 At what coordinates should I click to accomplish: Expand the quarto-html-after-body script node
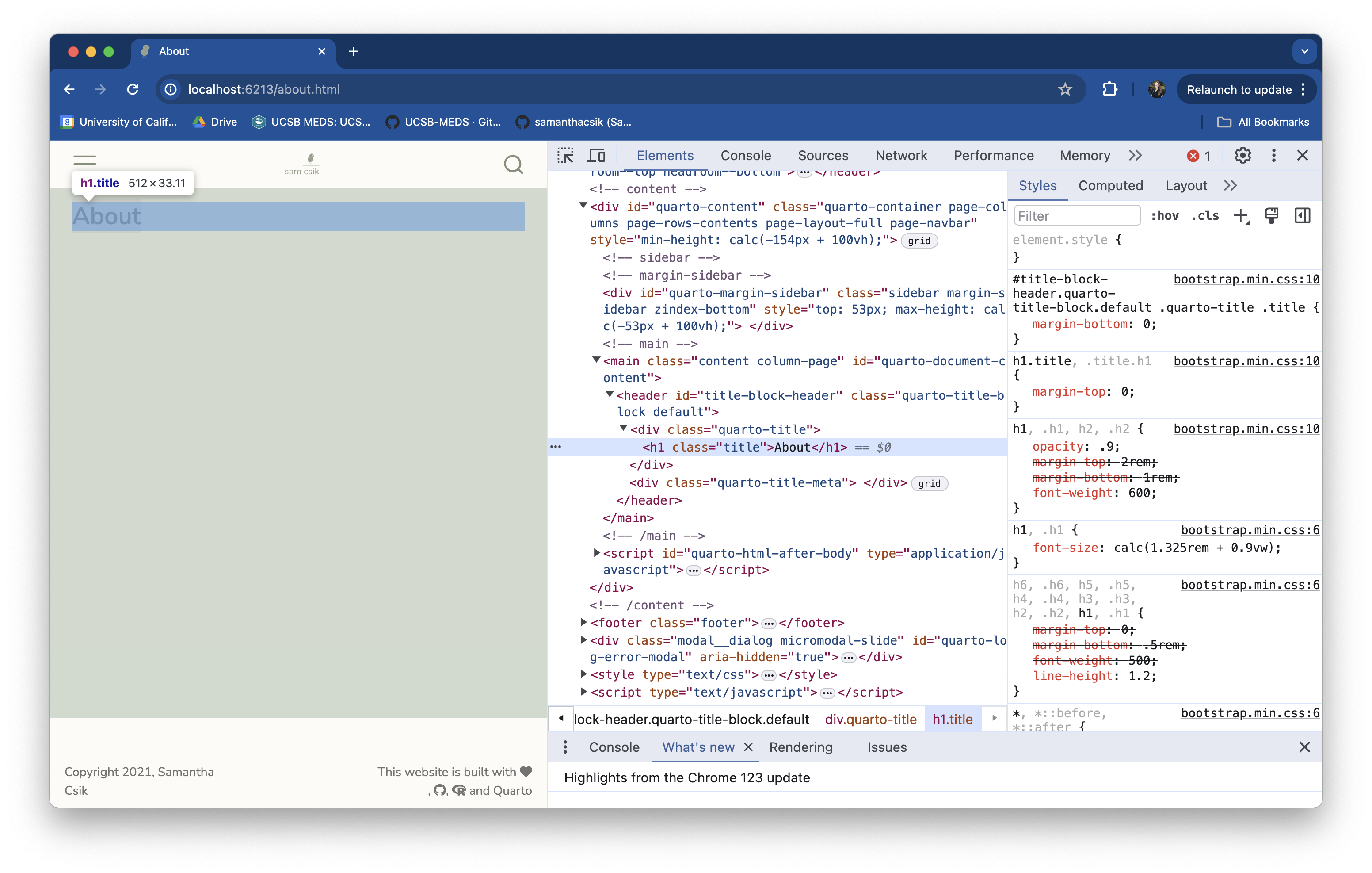tap(596, 553)
